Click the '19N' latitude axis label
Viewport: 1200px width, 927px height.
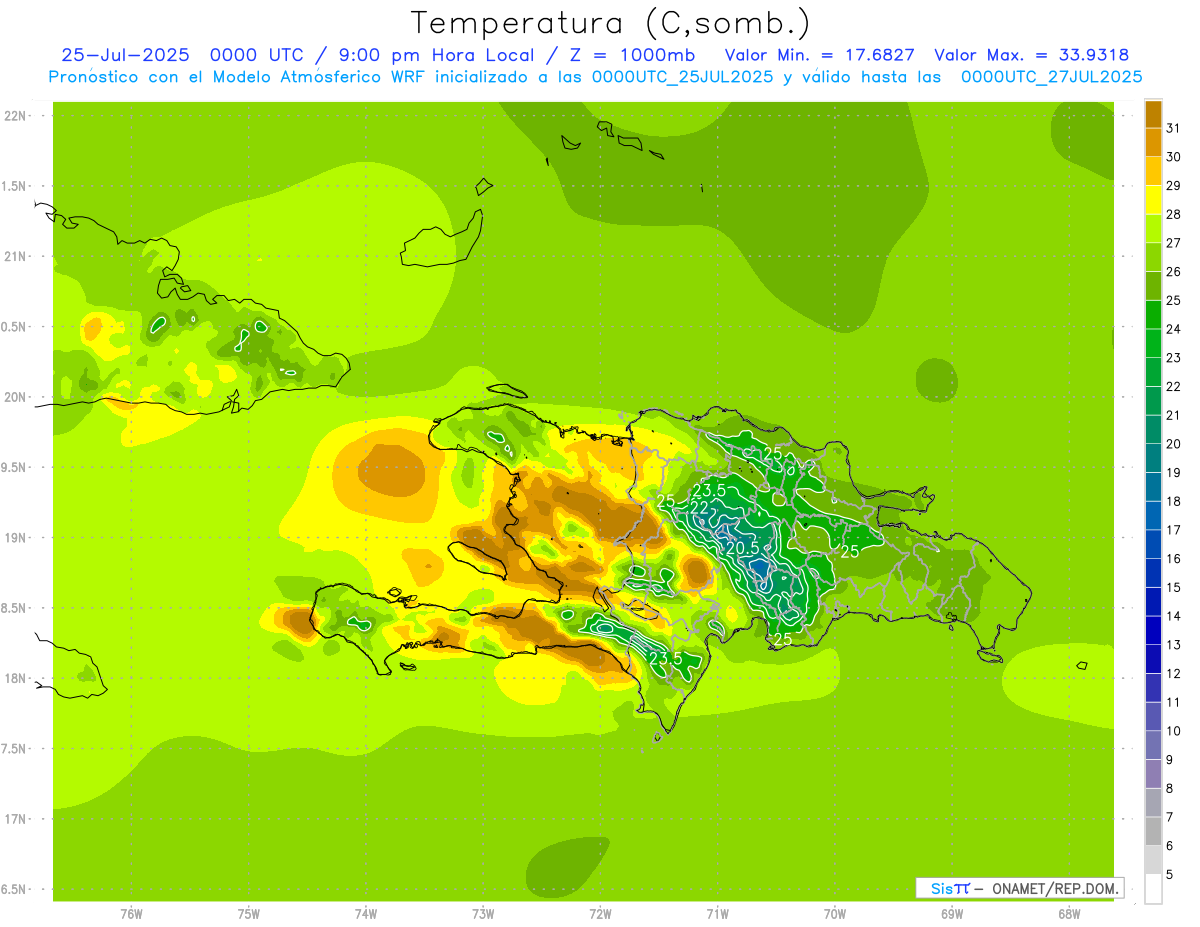(x=17, y=538)
